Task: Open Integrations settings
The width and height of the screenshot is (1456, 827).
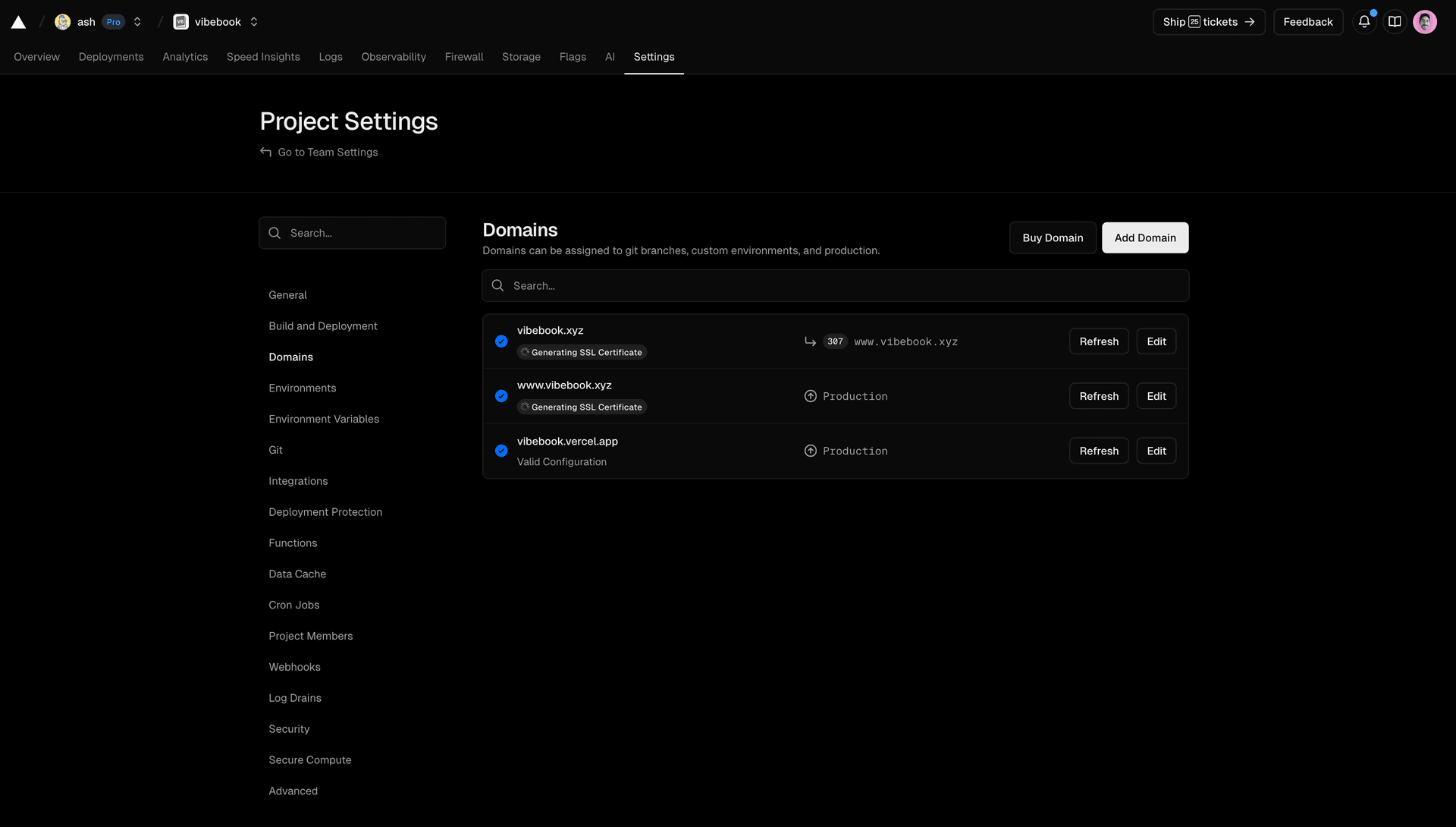Action: (298, 482)
